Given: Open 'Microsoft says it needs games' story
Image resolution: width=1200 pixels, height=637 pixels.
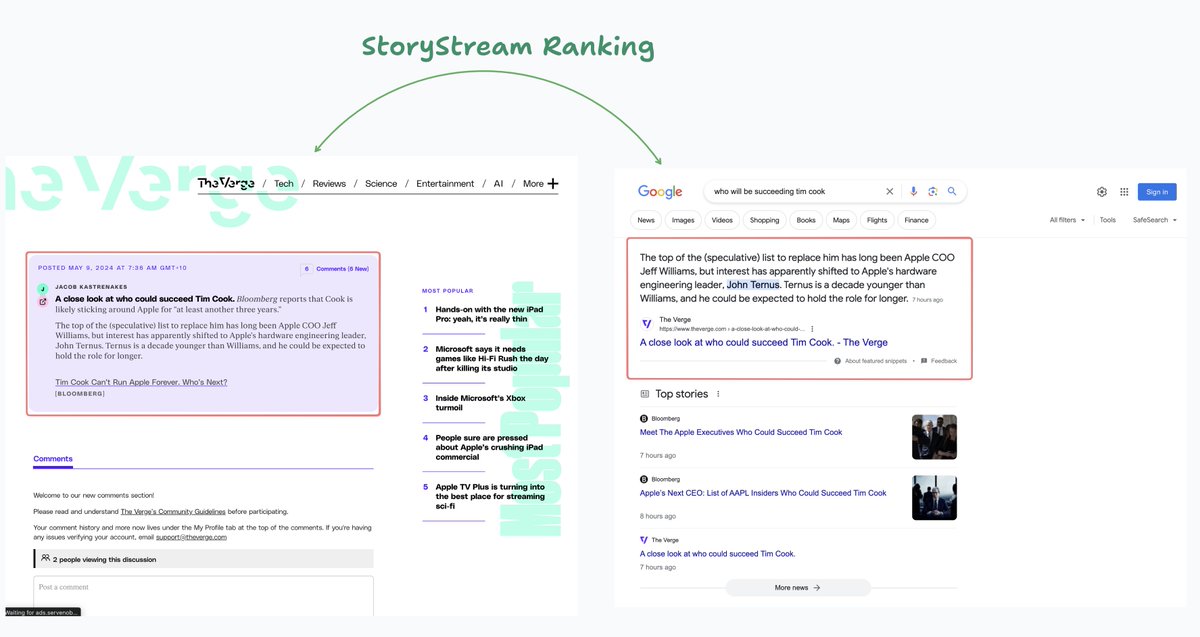Looking at the screenshot, I should coord(492,358).
